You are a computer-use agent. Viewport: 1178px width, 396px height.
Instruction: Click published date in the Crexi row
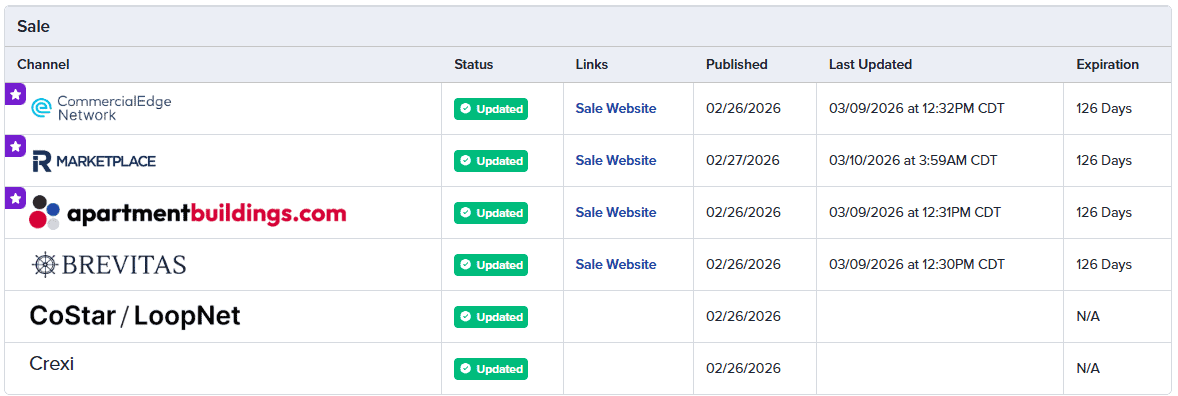tap(744, 368)
